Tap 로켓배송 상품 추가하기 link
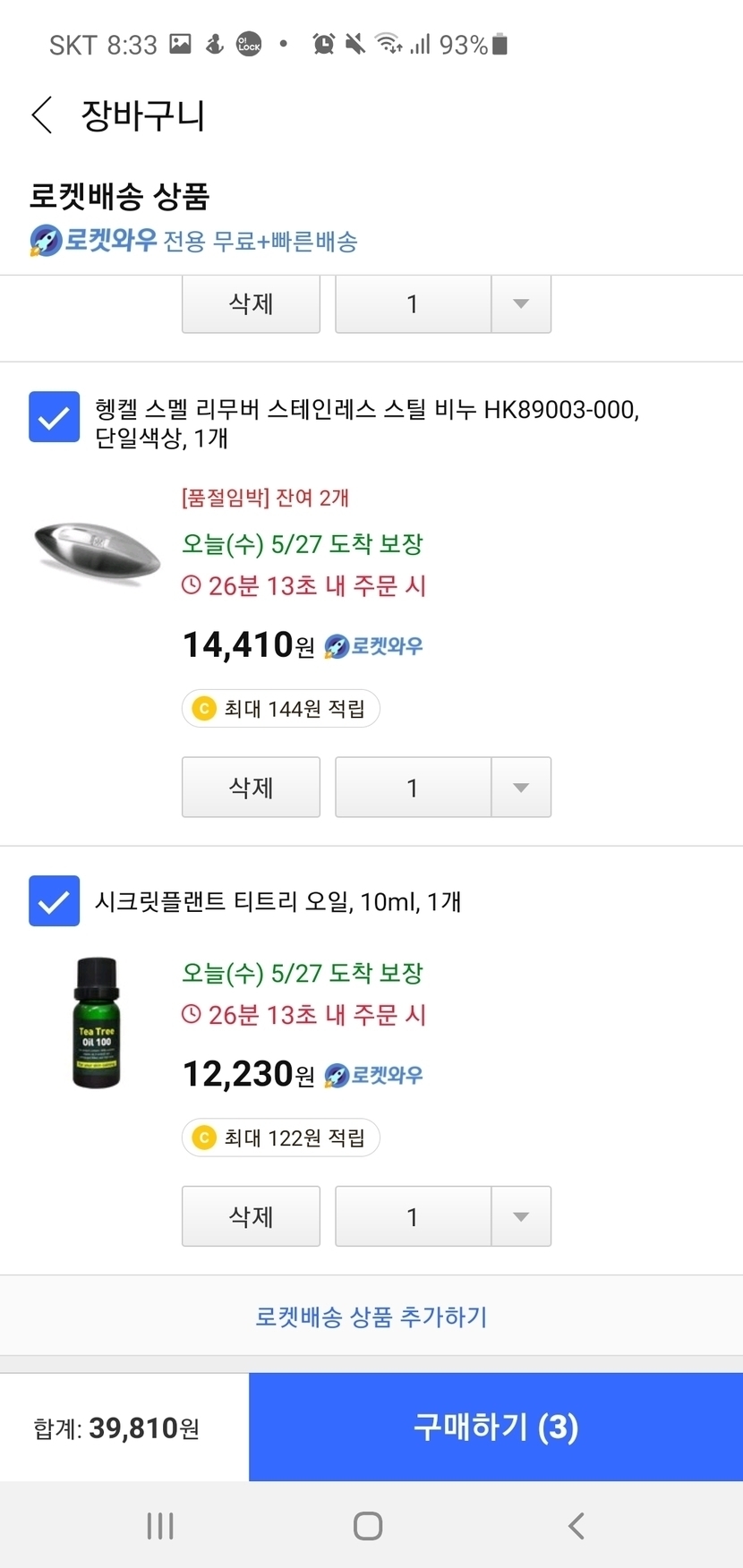 (x=371, y=1317)
